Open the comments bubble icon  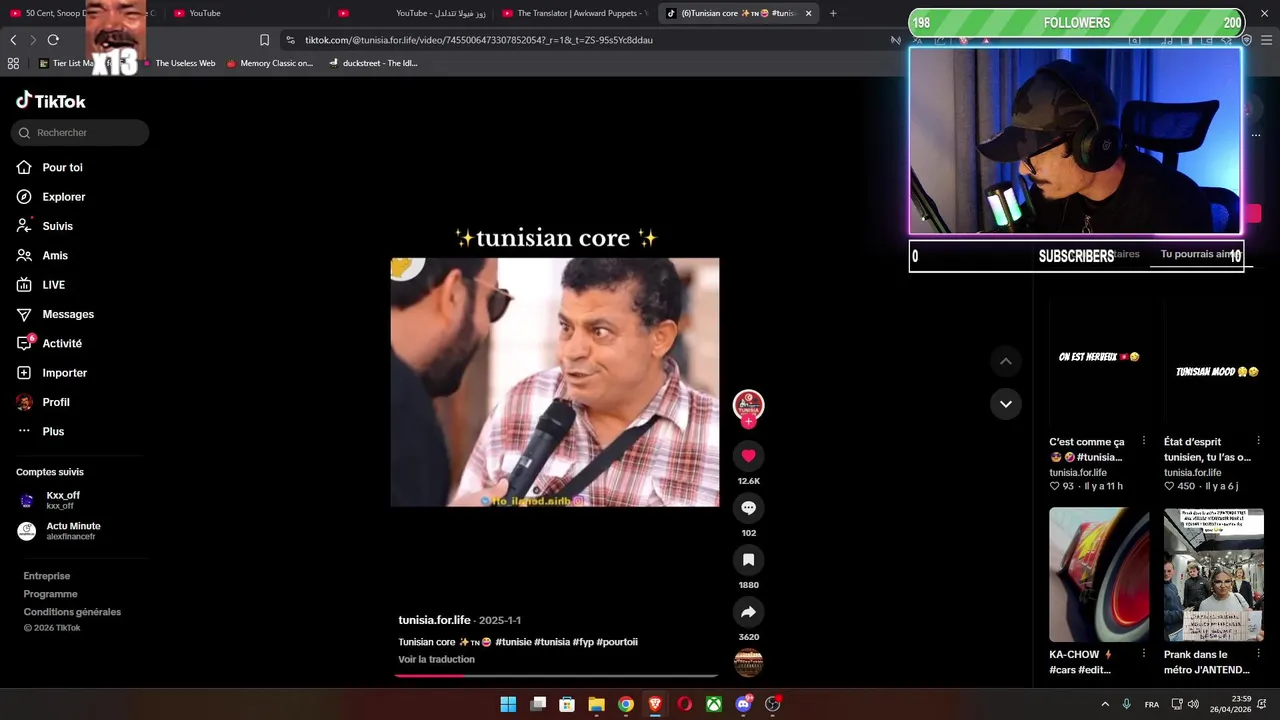click(748, 508)
